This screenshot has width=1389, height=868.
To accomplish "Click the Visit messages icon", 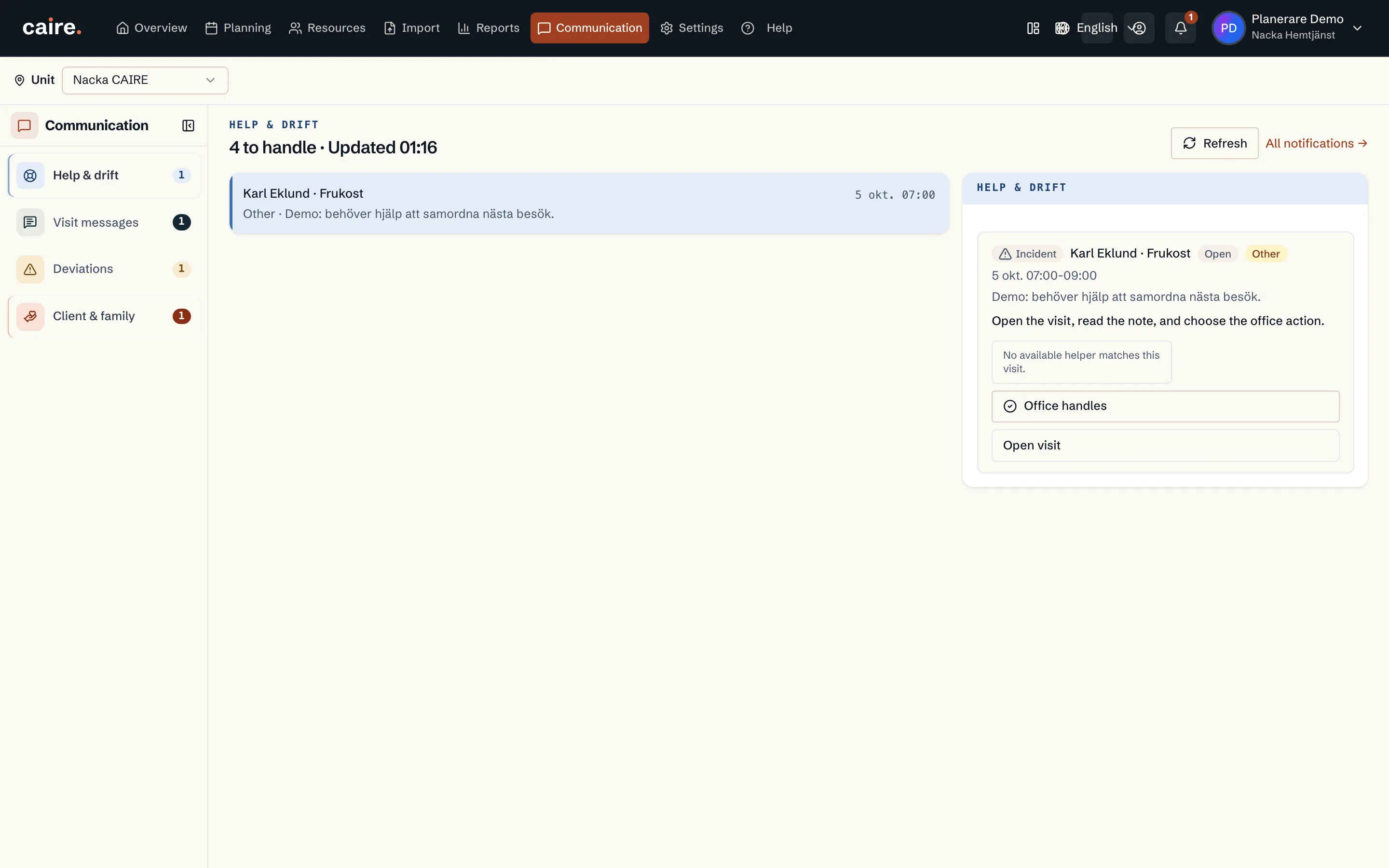I will [30, 222].
